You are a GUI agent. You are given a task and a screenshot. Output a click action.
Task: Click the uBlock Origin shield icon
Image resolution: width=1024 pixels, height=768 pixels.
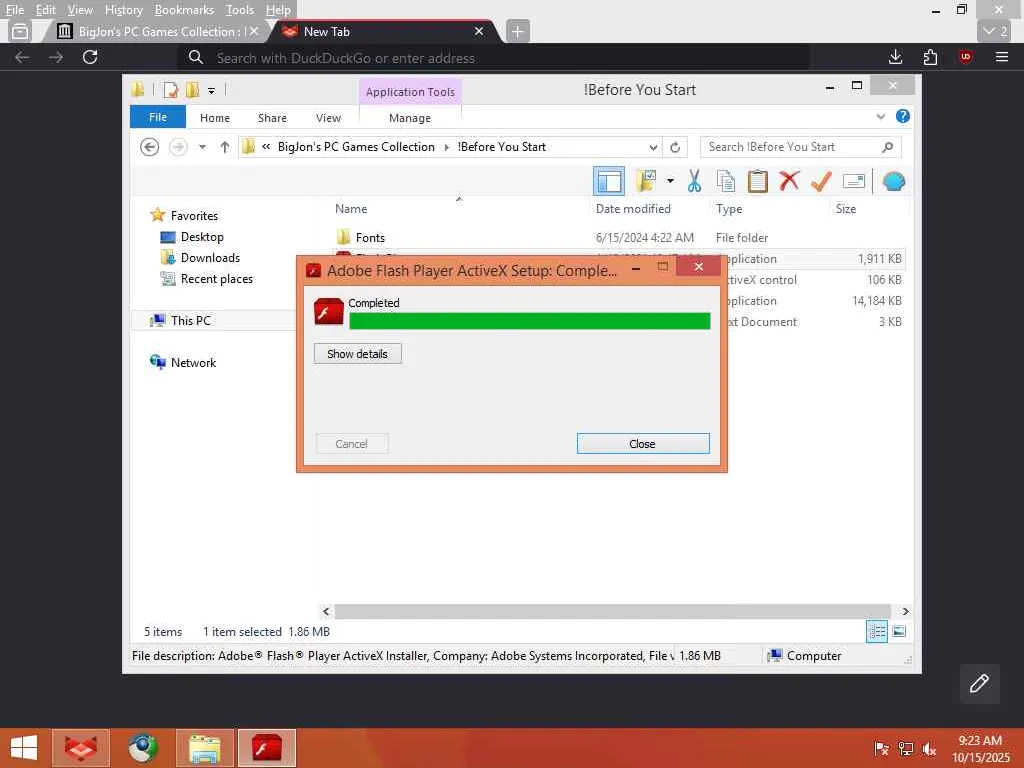(965, 57)
